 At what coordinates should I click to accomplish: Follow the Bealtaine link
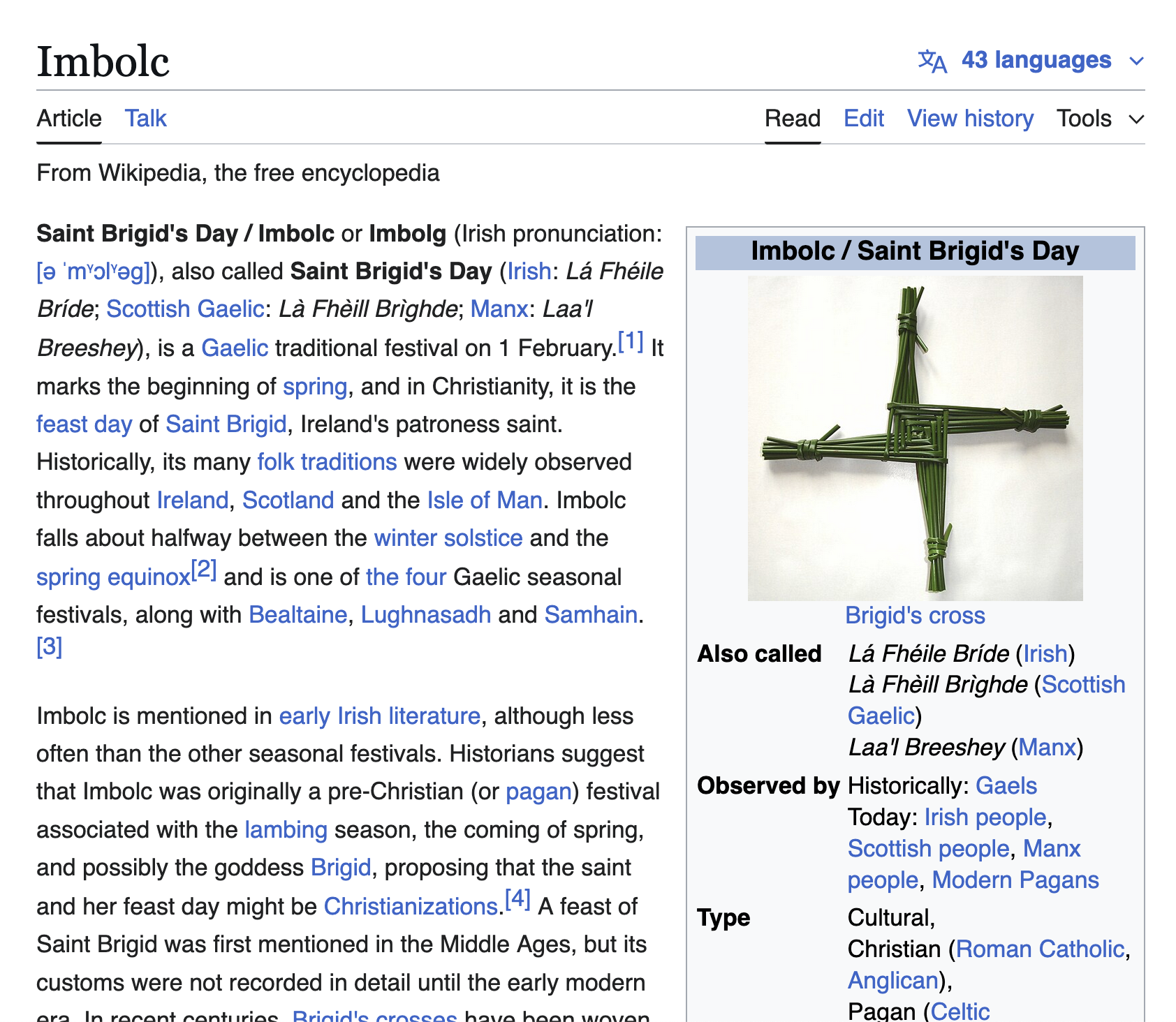coord(297,615)
